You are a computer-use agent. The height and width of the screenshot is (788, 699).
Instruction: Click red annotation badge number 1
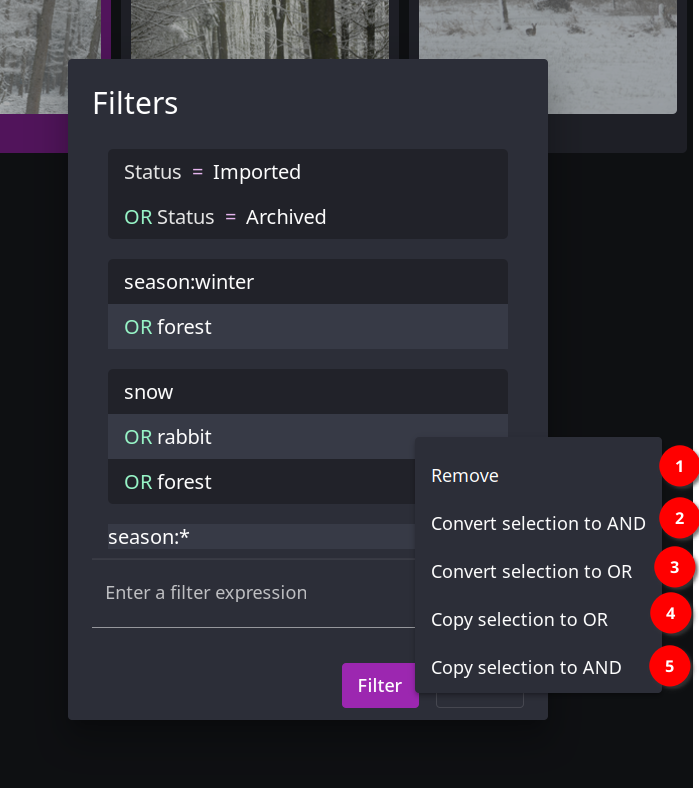coord(679,466)
